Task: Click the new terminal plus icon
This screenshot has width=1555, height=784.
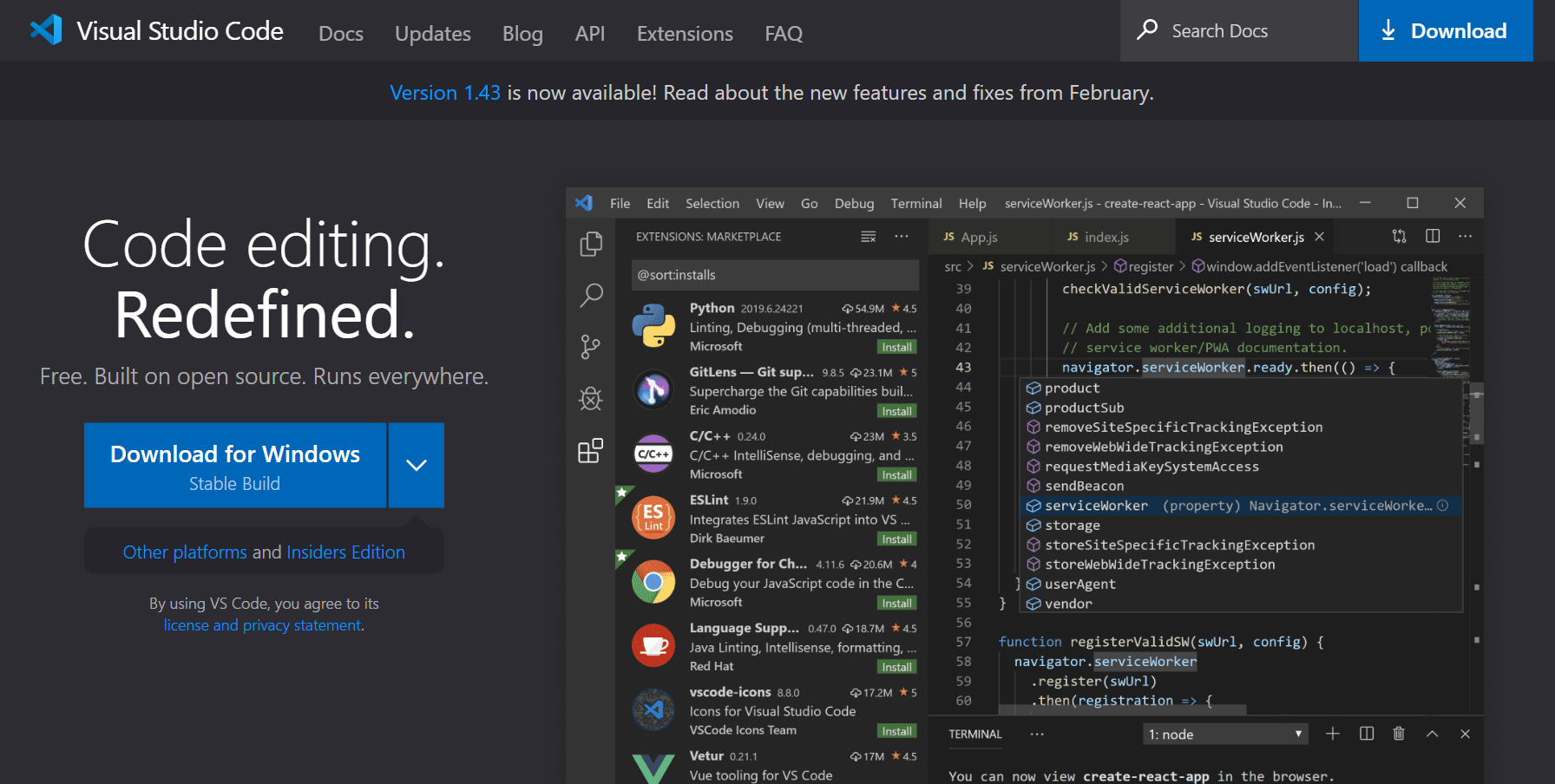Action: 1333,733
